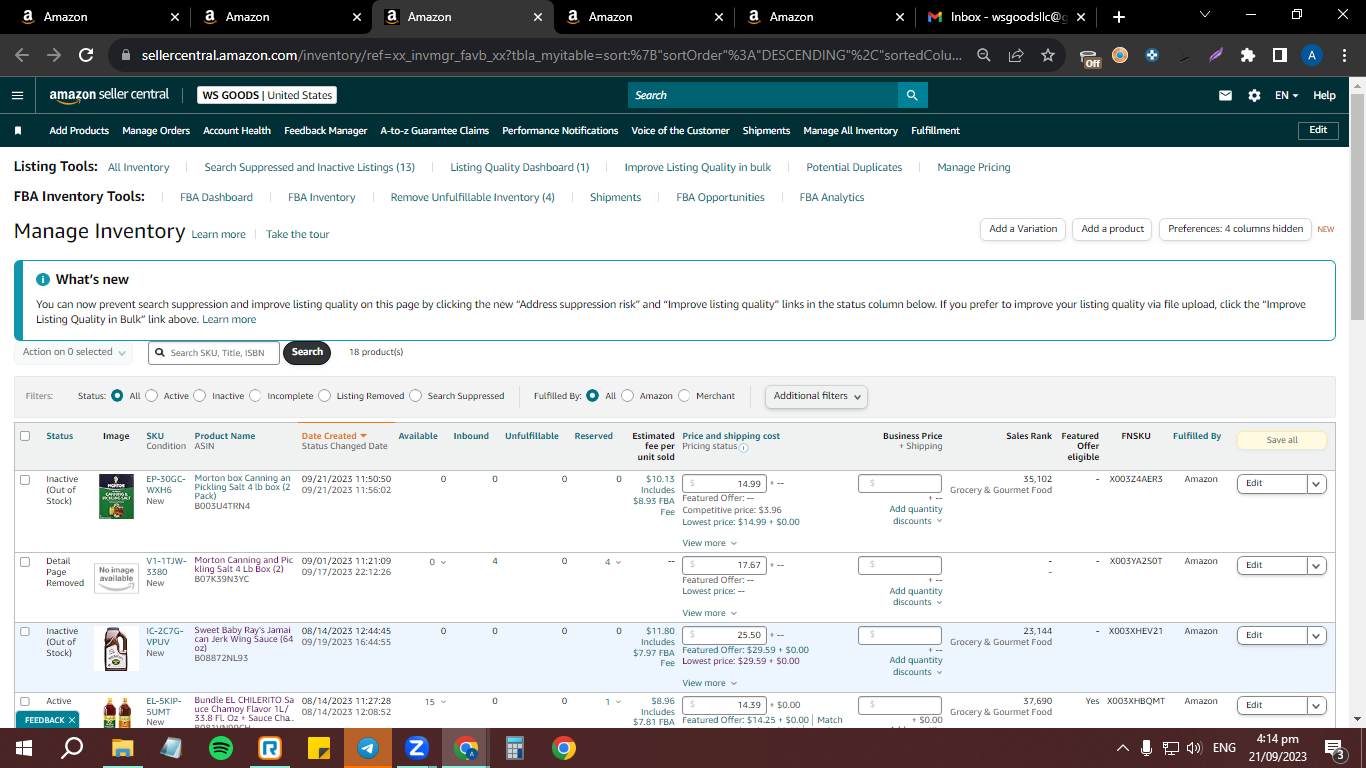Click the Add a product button
The image size is (1366, 768).
pos(1113,229)
